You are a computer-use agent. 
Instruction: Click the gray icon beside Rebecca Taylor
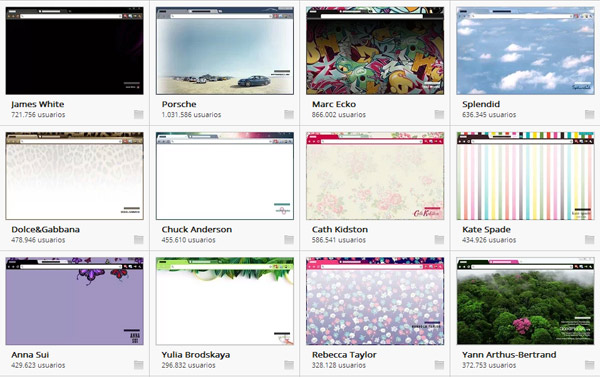[x=439, y=365]
